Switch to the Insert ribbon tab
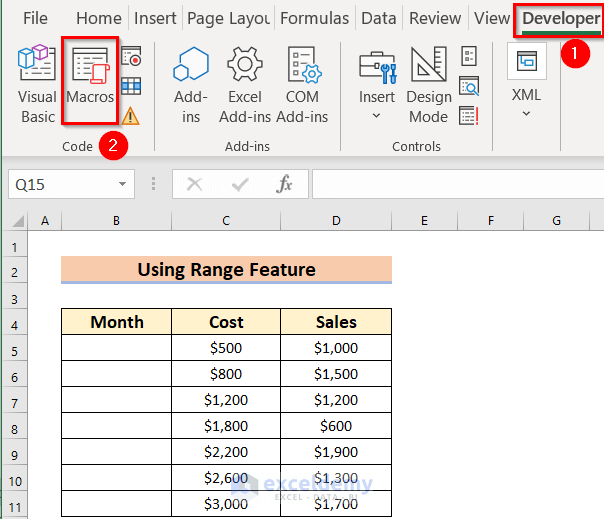 (155, 18)
